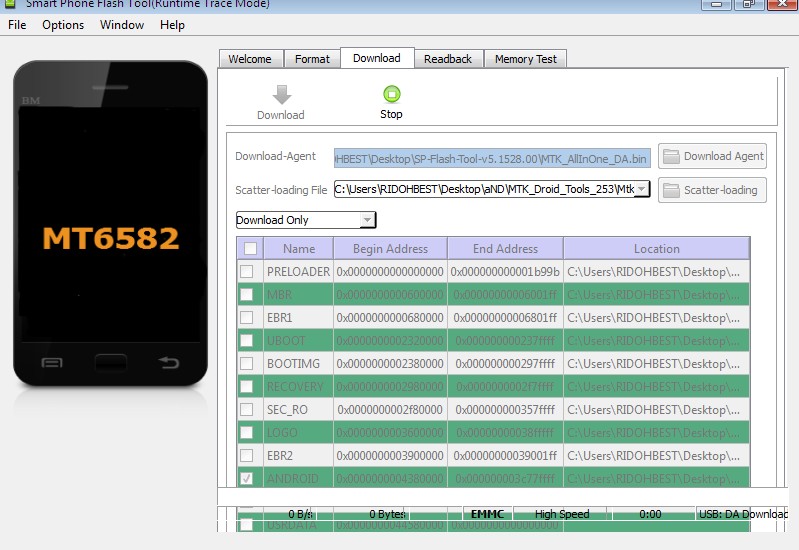Viewport: 799px width, 550px height.
Task: Switch to the Readback tab
Action: 448,59
